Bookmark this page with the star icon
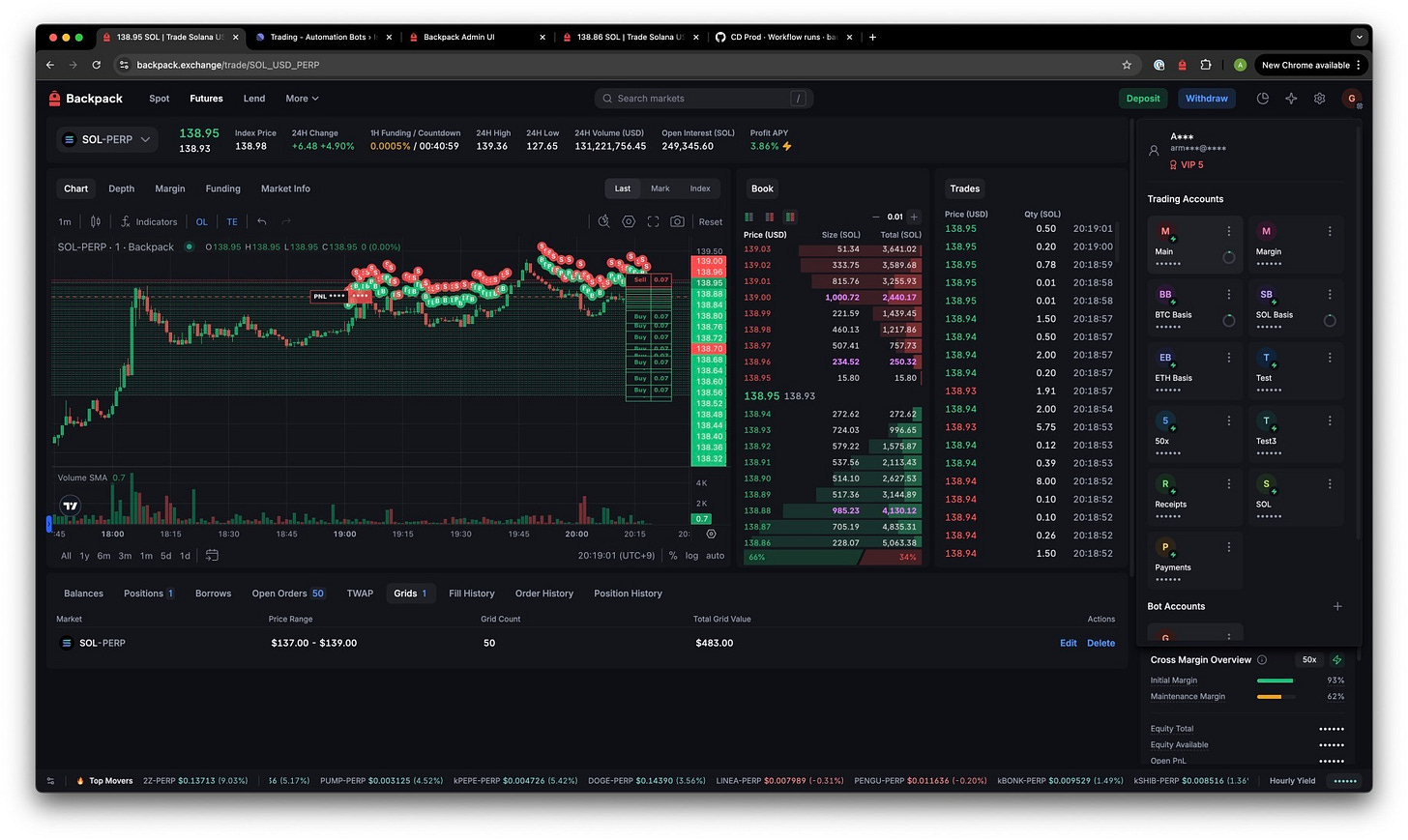The height and width of the screenshot is (840, 1408). click(1127, 65)
